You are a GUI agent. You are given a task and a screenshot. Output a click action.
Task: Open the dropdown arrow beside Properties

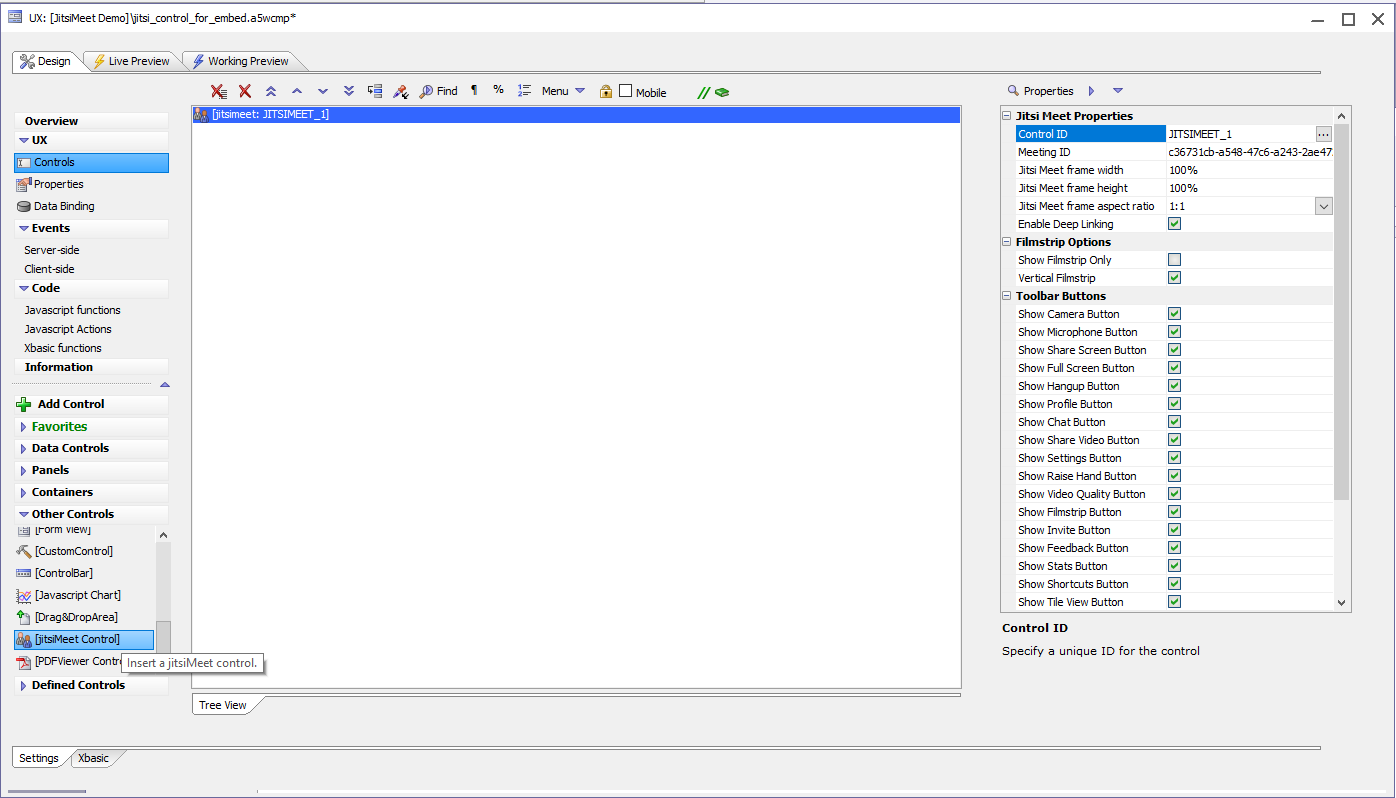tap(1118, 91)
